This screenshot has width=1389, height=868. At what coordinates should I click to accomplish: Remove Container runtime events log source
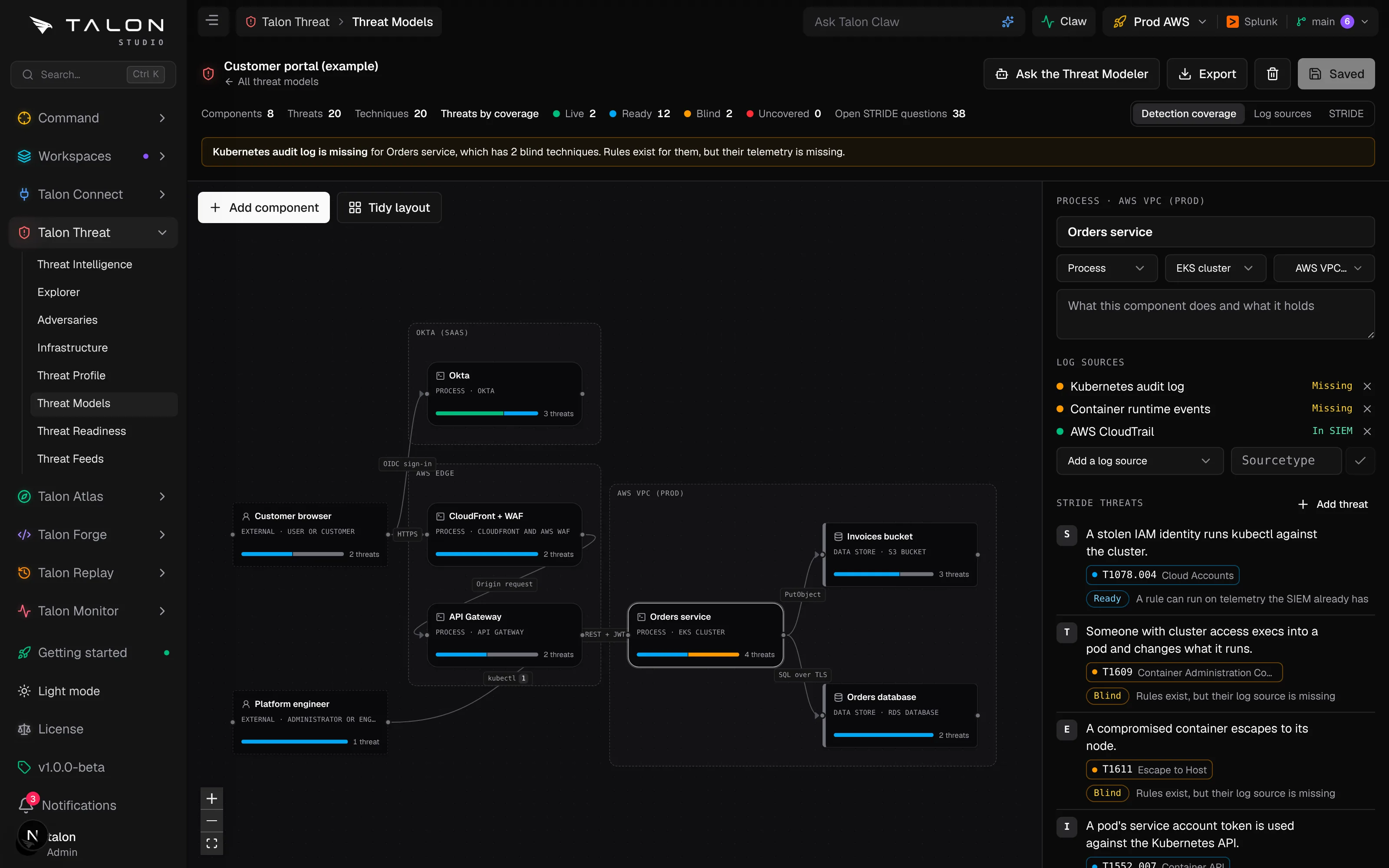[1367, 409]
